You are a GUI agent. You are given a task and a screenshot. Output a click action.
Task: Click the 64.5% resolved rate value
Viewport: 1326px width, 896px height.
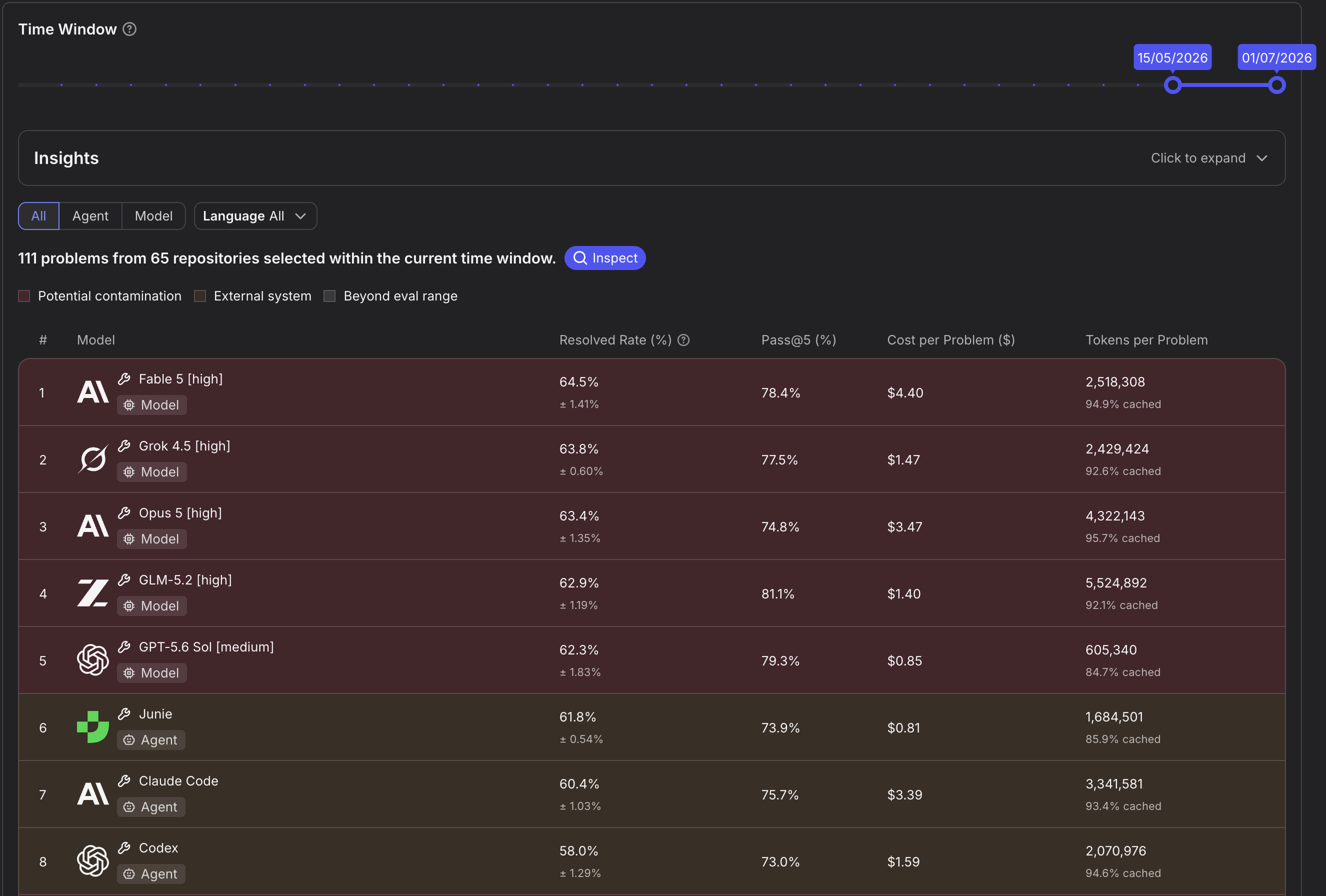pos(578,382)
